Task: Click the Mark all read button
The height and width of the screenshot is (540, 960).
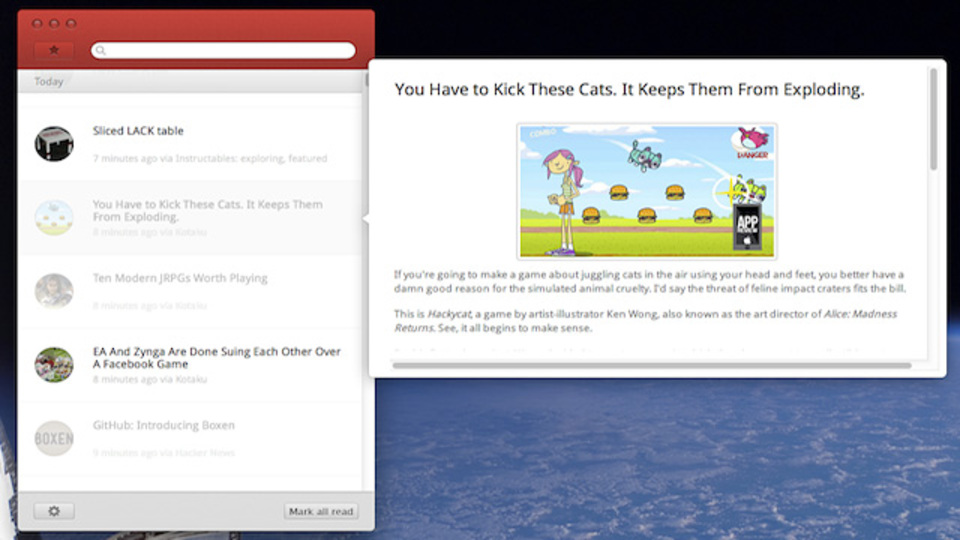Action: (x=321, y=511)
